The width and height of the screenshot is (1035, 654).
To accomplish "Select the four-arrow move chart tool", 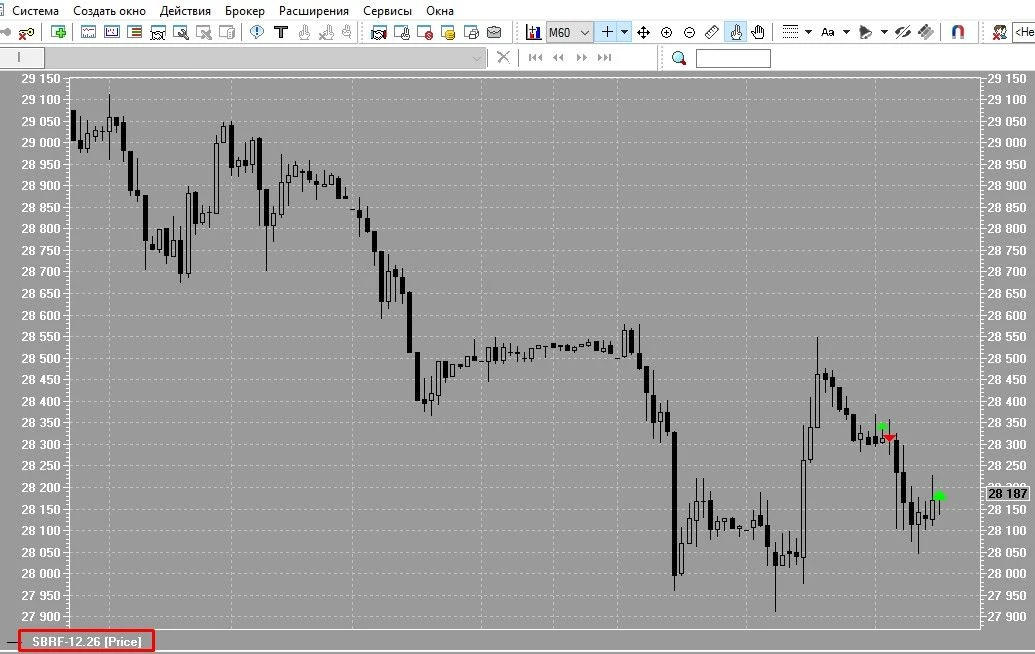I will tap(643, 32).
